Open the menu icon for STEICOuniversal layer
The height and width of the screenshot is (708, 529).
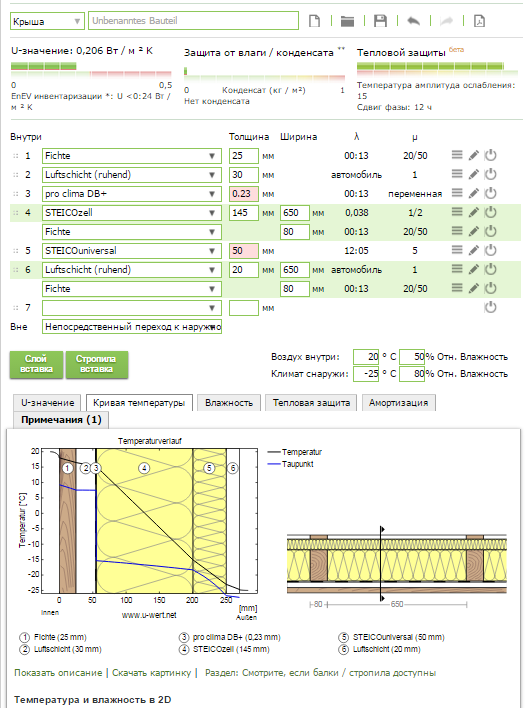457,250
